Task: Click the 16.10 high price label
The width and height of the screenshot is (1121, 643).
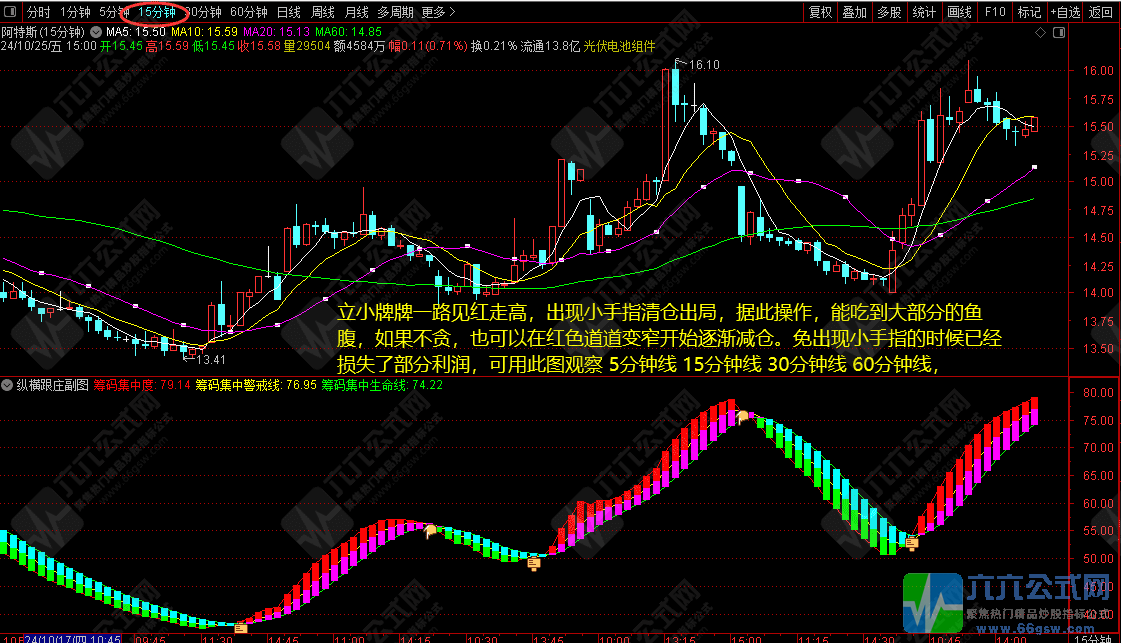Action: pos(703,65)
